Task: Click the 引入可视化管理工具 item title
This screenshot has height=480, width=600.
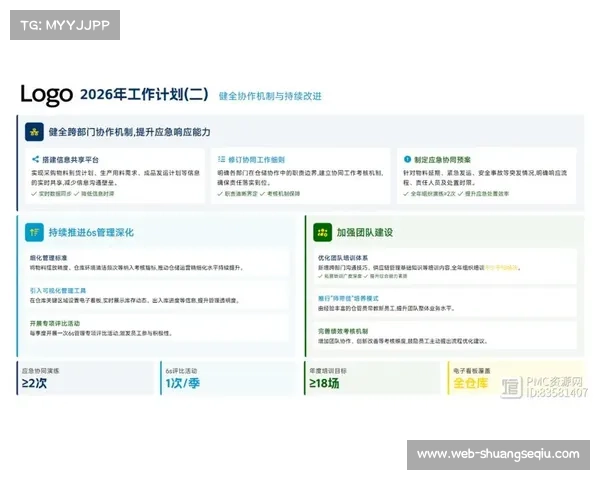Action: pyautogui.click(x=58, y=291)
